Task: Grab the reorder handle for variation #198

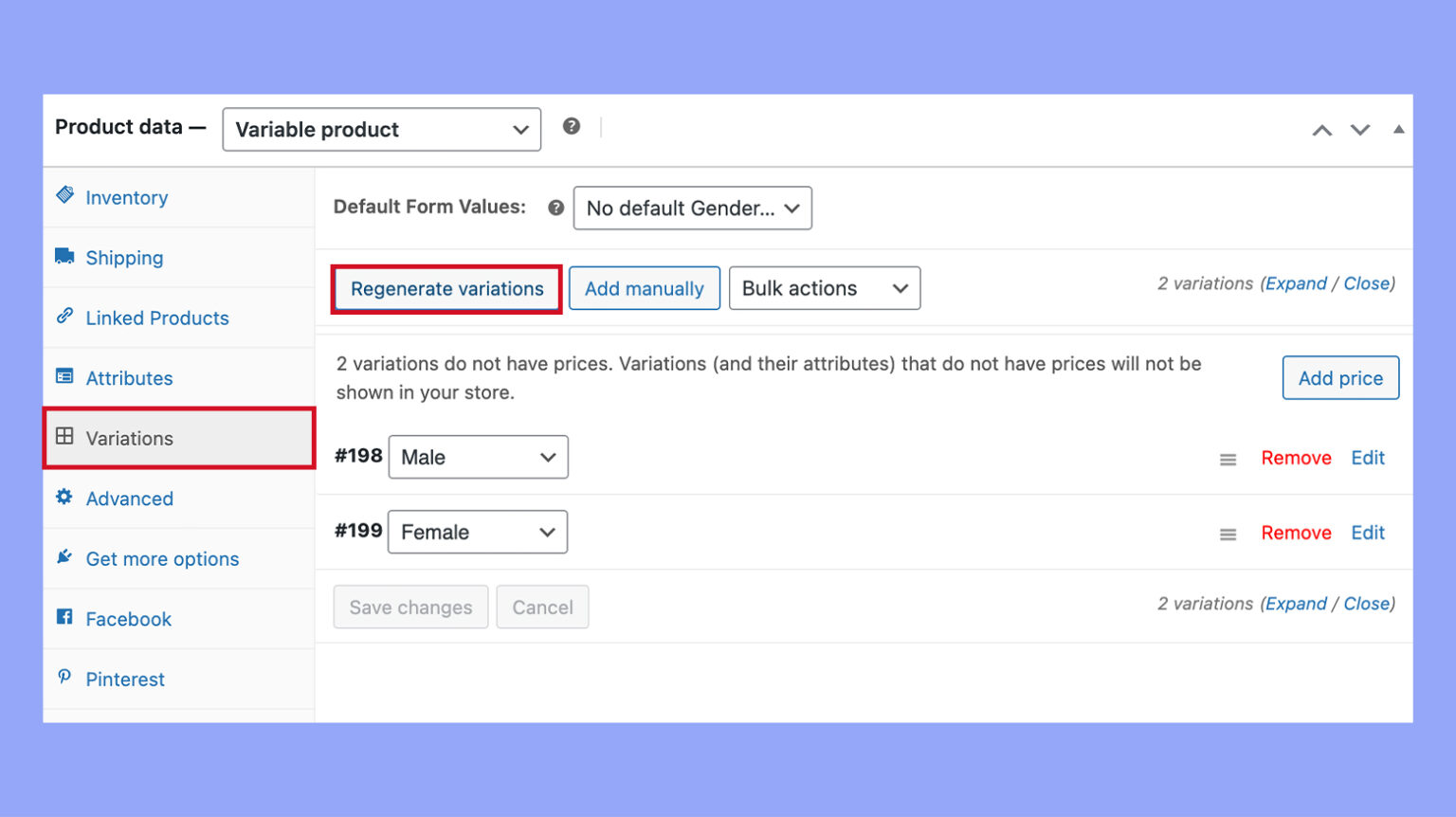Action: [x=1228, y=458]
